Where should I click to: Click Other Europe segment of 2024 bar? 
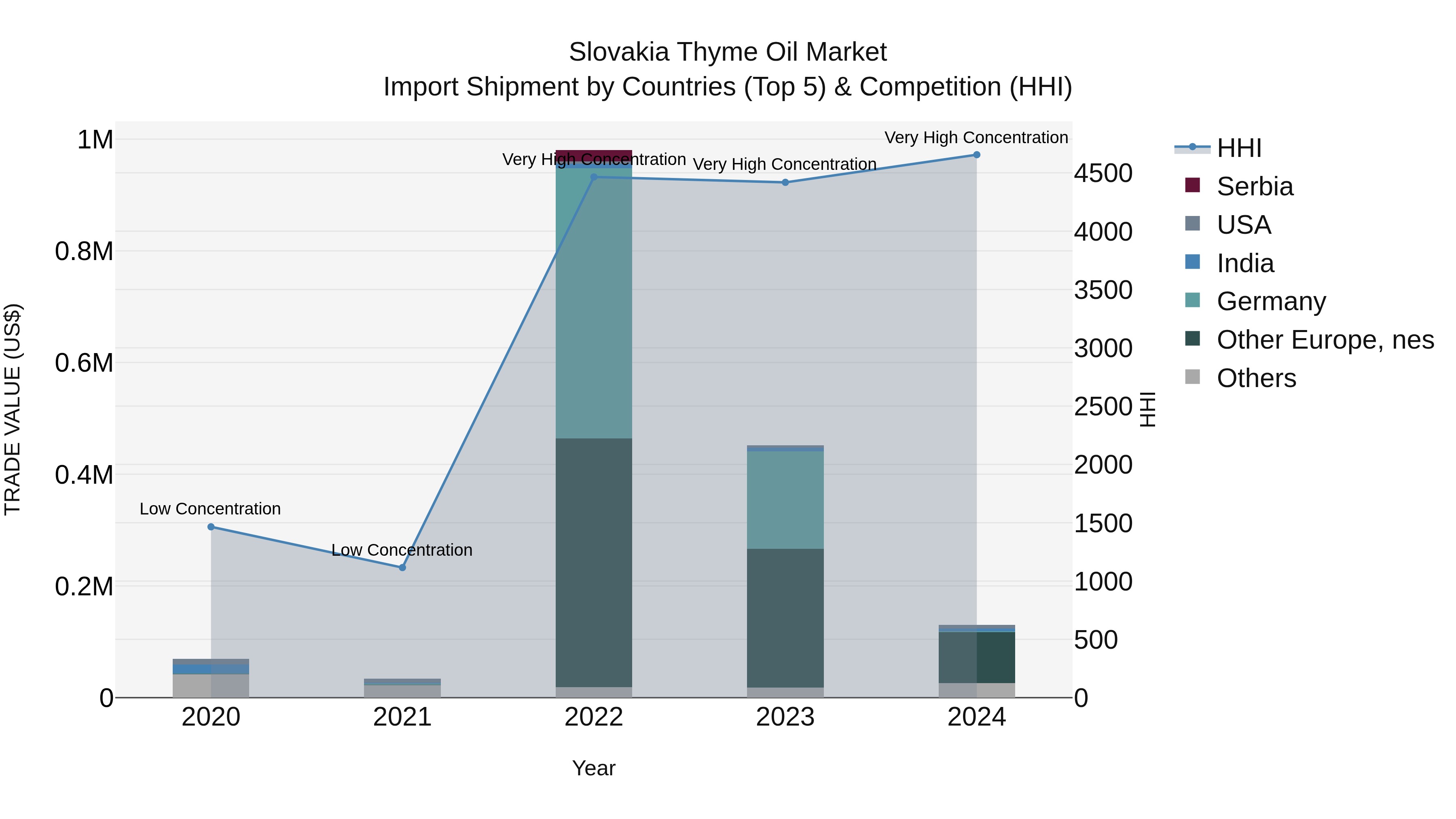coord(977,657)
